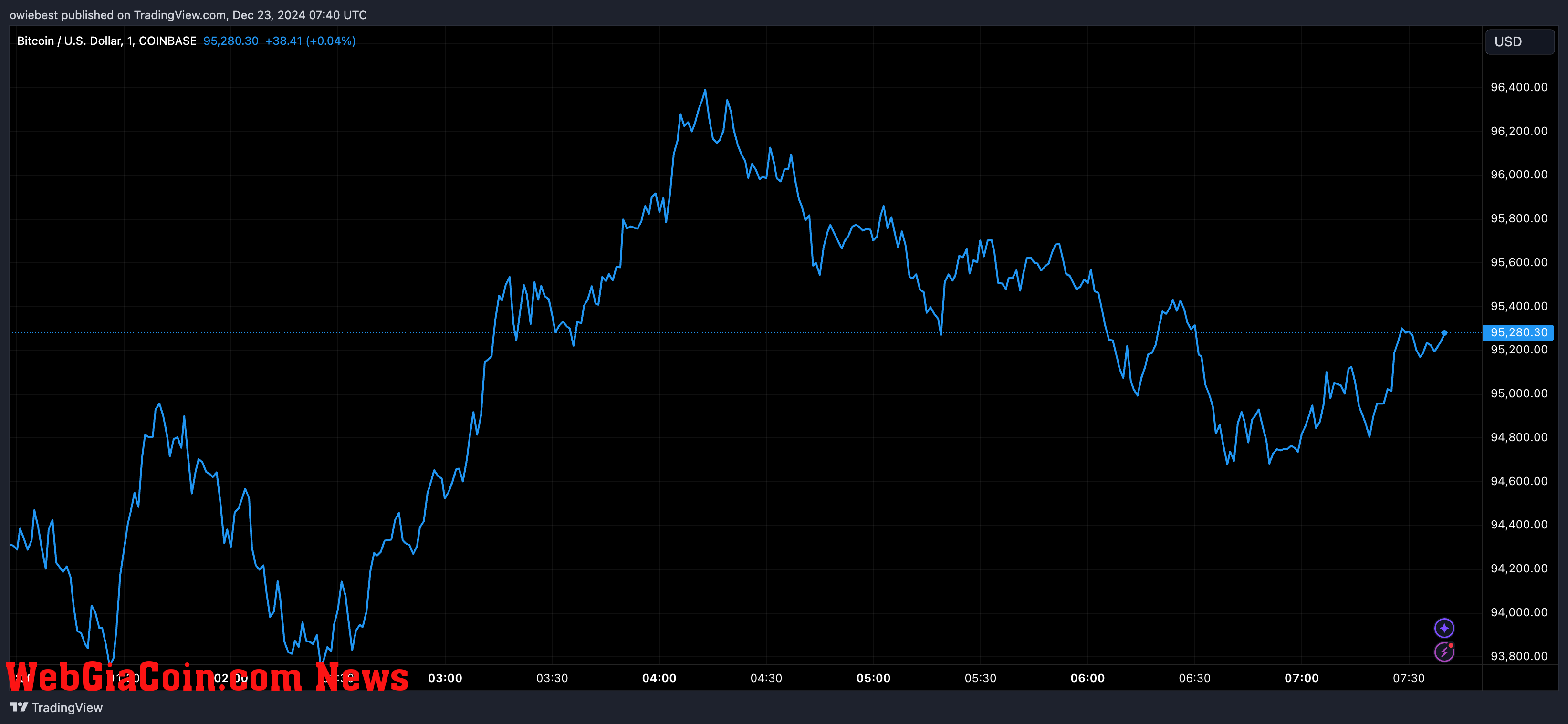Click the lightning bolt alert icon
The width and height of the screenshot is (1568, 724).
coord(1444,652)
